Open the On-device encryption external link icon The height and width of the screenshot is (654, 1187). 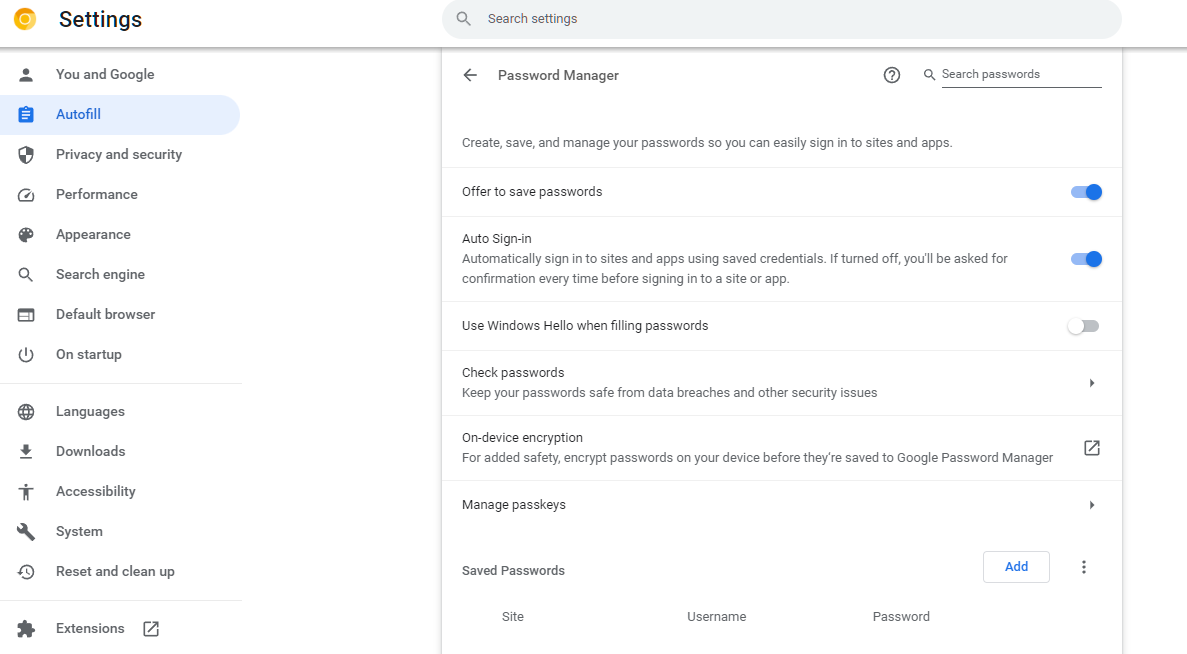(1092, 448)
